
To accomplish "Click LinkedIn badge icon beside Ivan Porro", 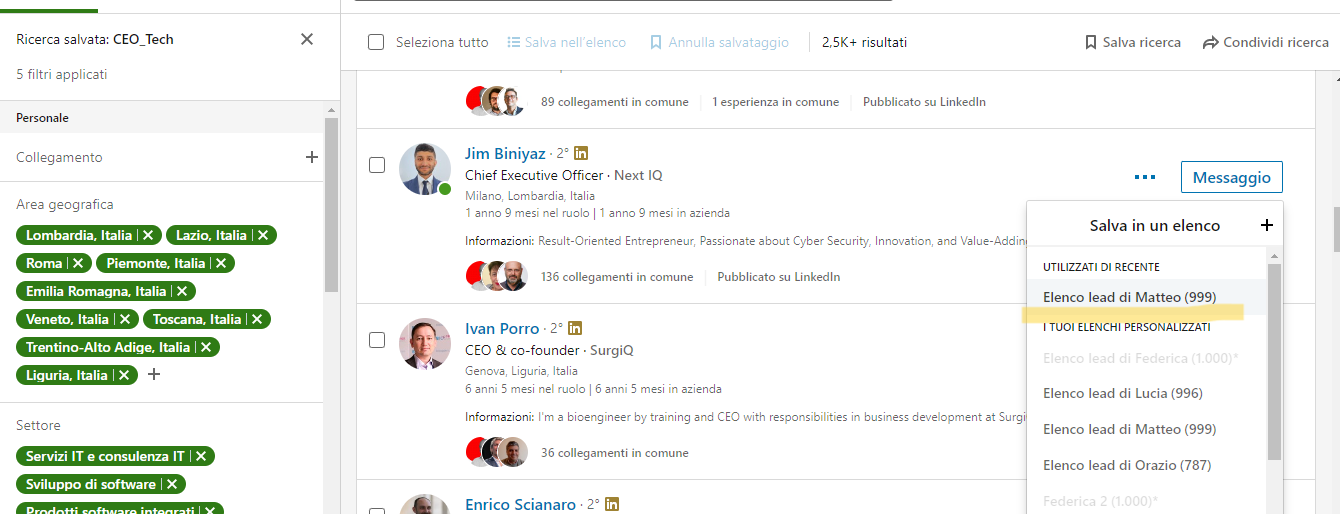I will point(575,328).
